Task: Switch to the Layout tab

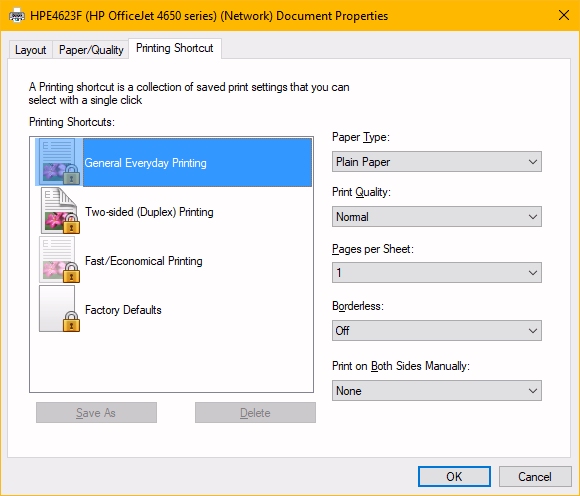Action: coord(30,50)
